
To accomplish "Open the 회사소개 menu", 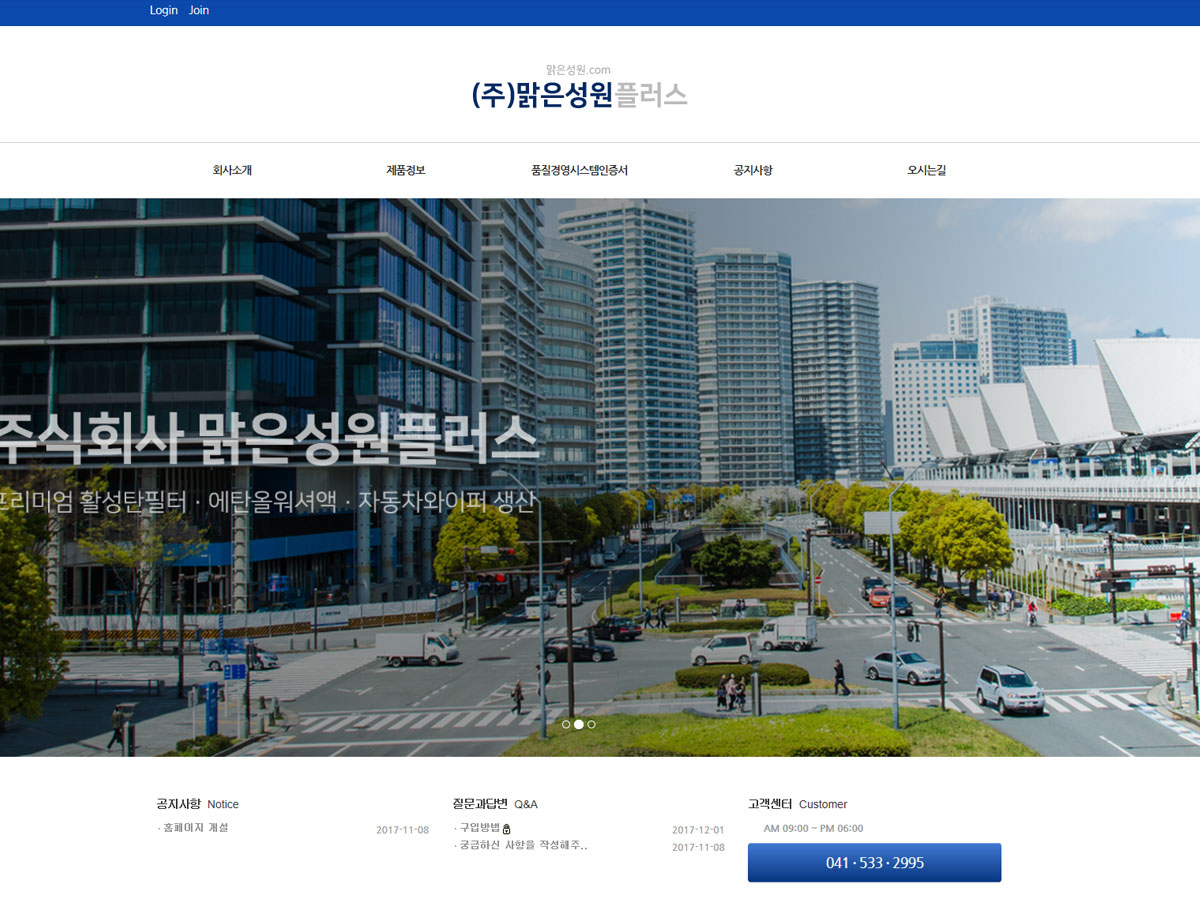I will tap(232, 170).
